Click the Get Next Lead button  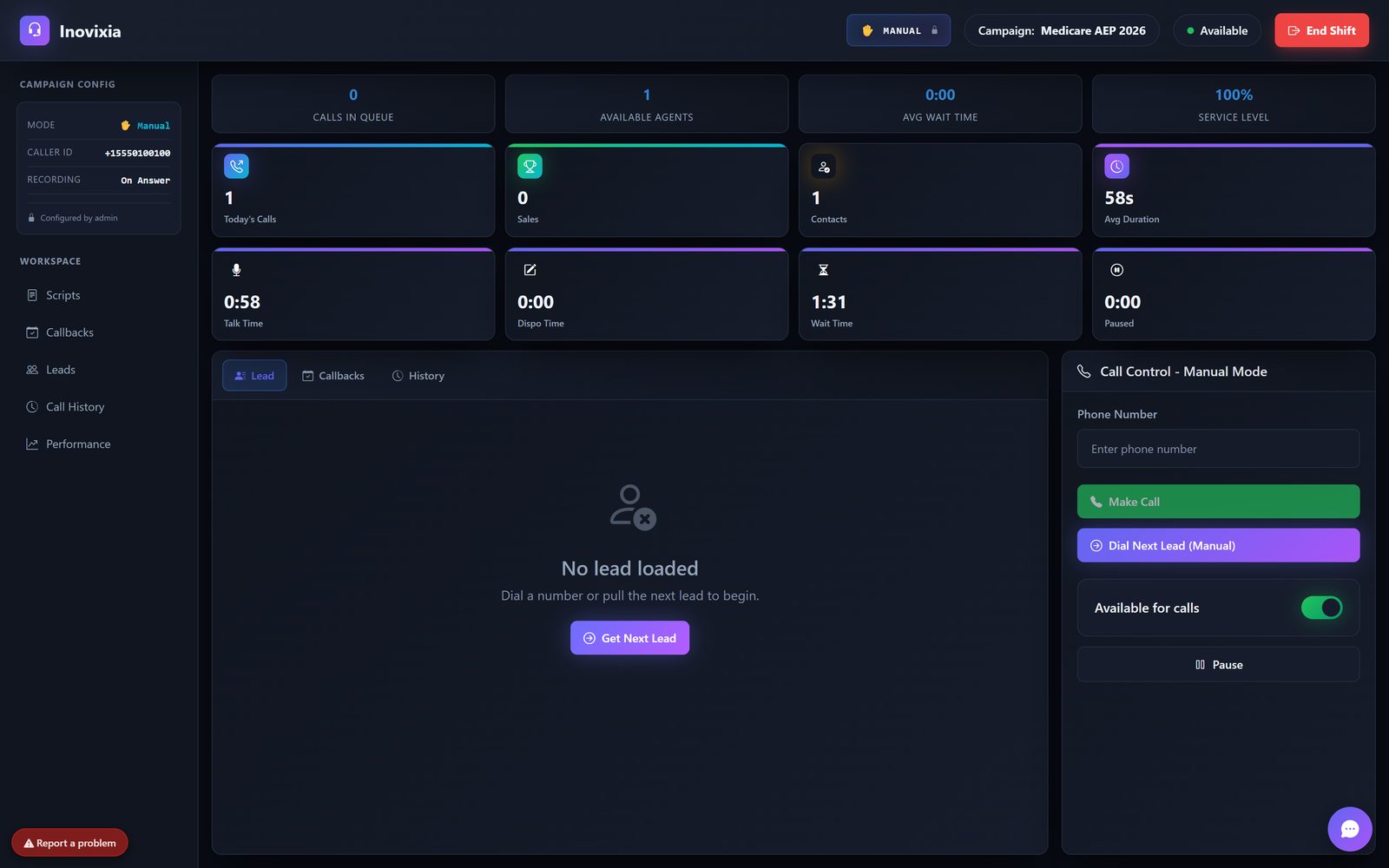click(x=629, y=638)
